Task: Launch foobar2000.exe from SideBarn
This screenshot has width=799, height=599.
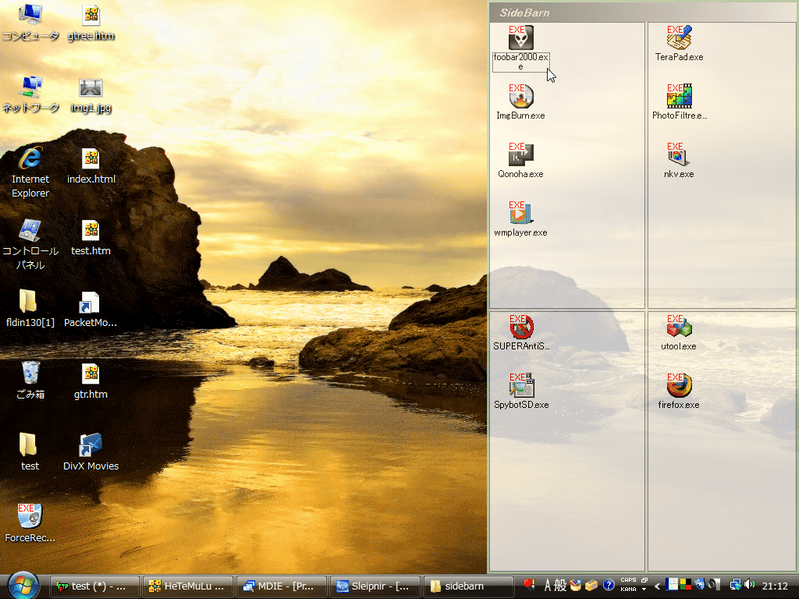Action: coord(520,38)
